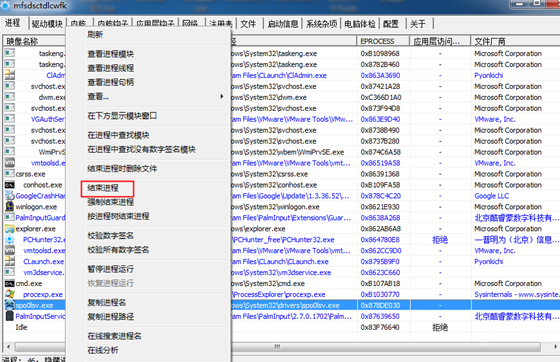Click the ClAdmin process icon
This screenshot has width=560, height=362.
tap(10, 75)
